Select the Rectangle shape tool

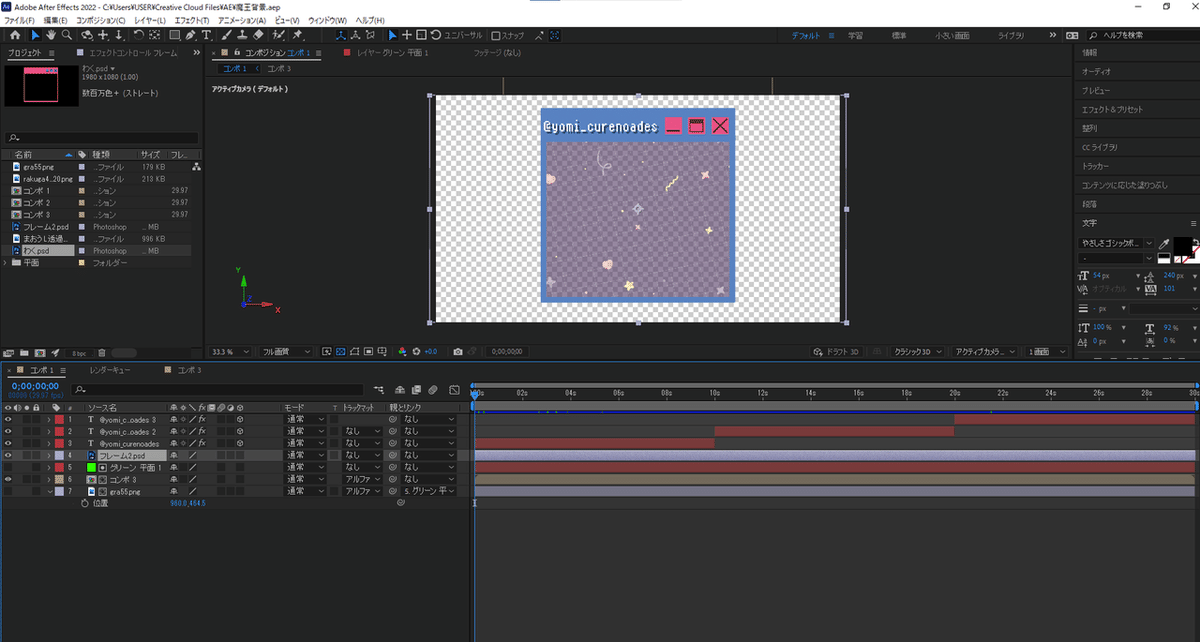point(172,35)
